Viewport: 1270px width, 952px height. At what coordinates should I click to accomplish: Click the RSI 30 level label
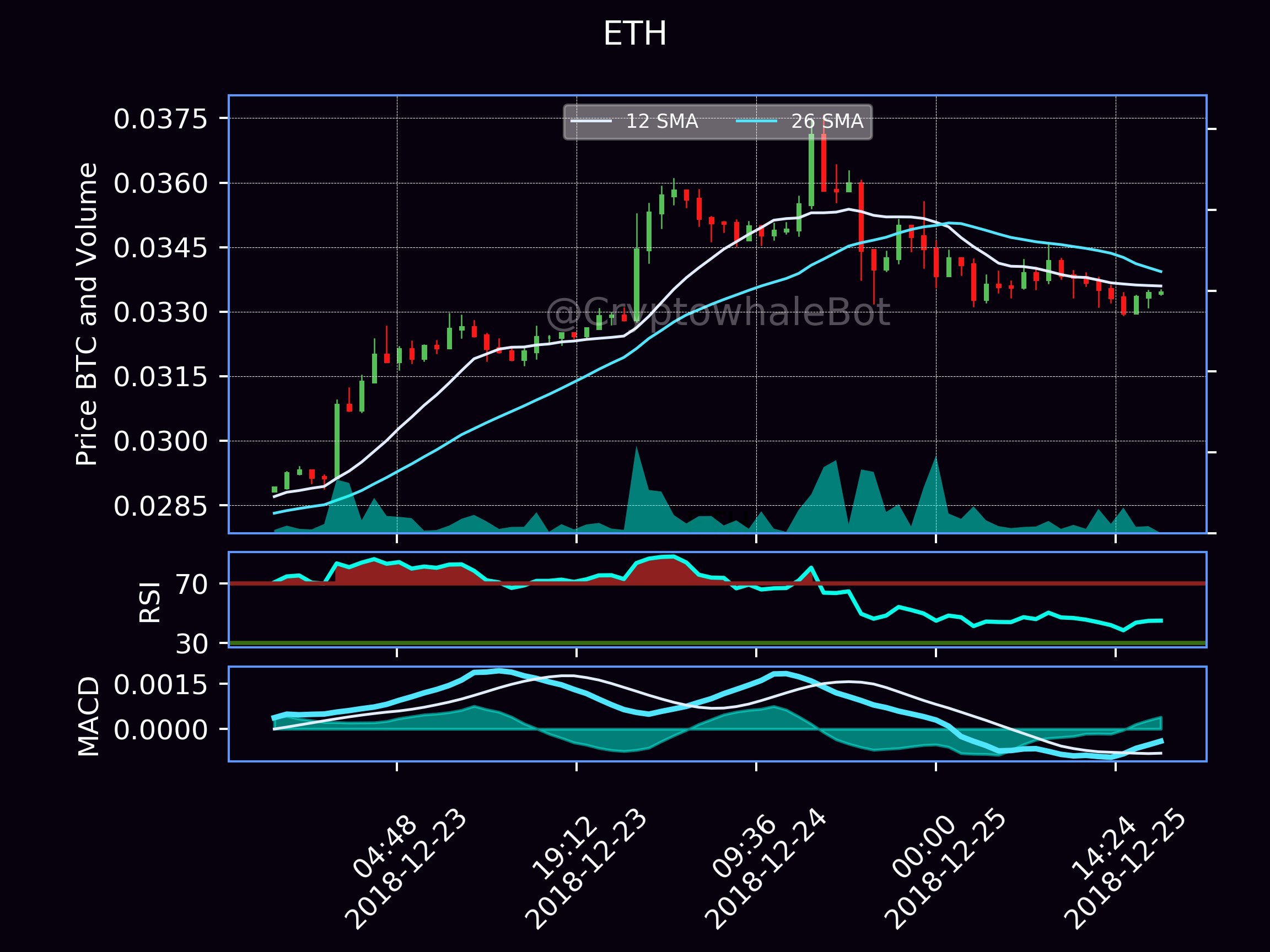point(191,645)
